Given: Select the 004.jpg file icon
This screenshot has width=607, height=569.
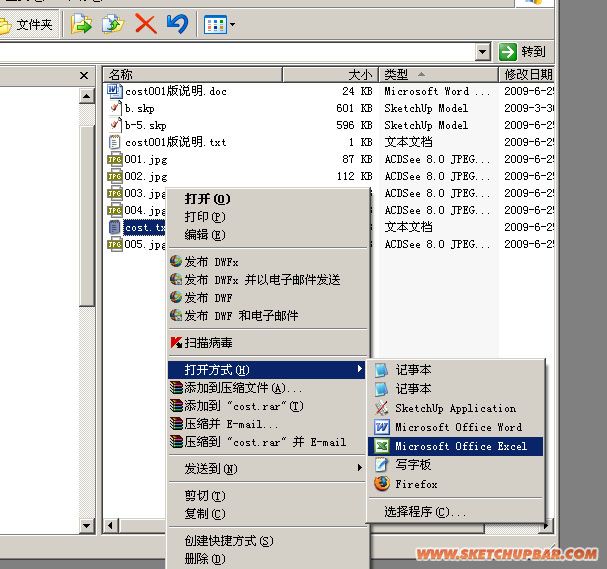Looking at the screenshot, I should tap(115, 210).
